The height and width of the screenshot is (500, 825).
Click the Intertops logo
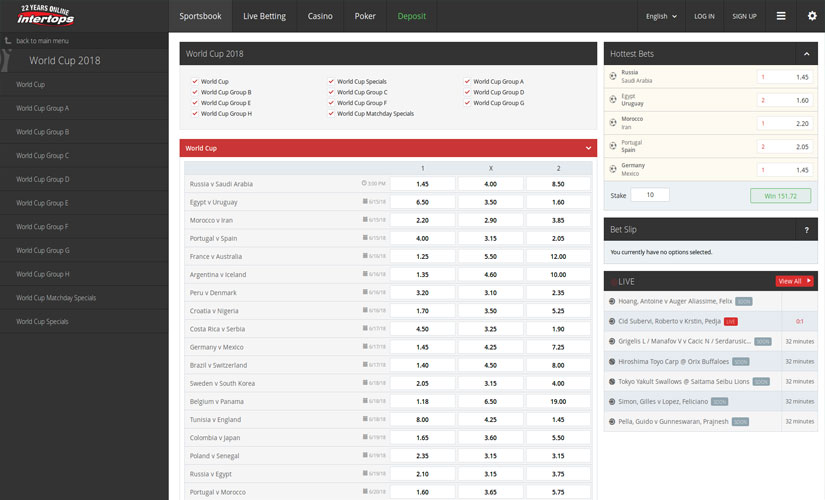click(45, 15)
